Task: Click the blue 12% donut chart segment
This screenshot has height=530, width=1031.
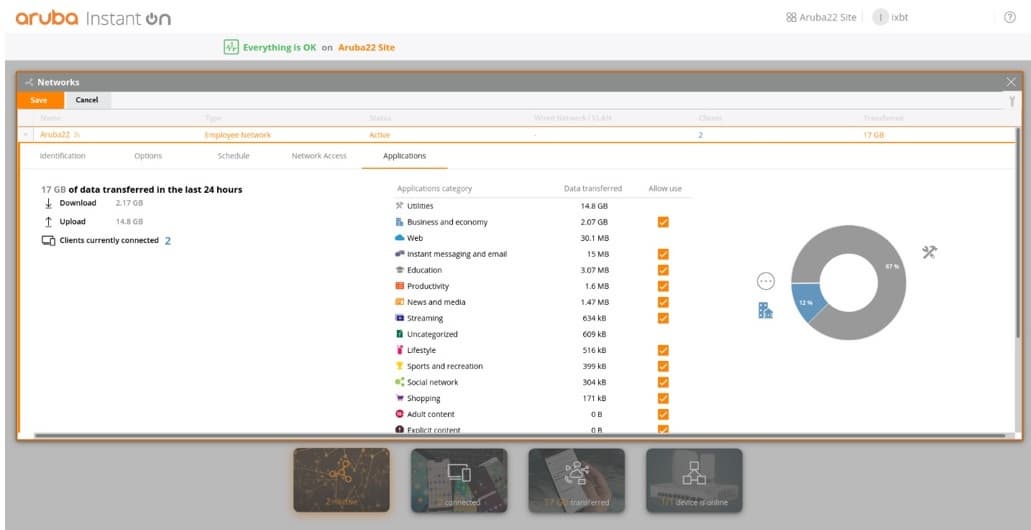Action: 807,301
